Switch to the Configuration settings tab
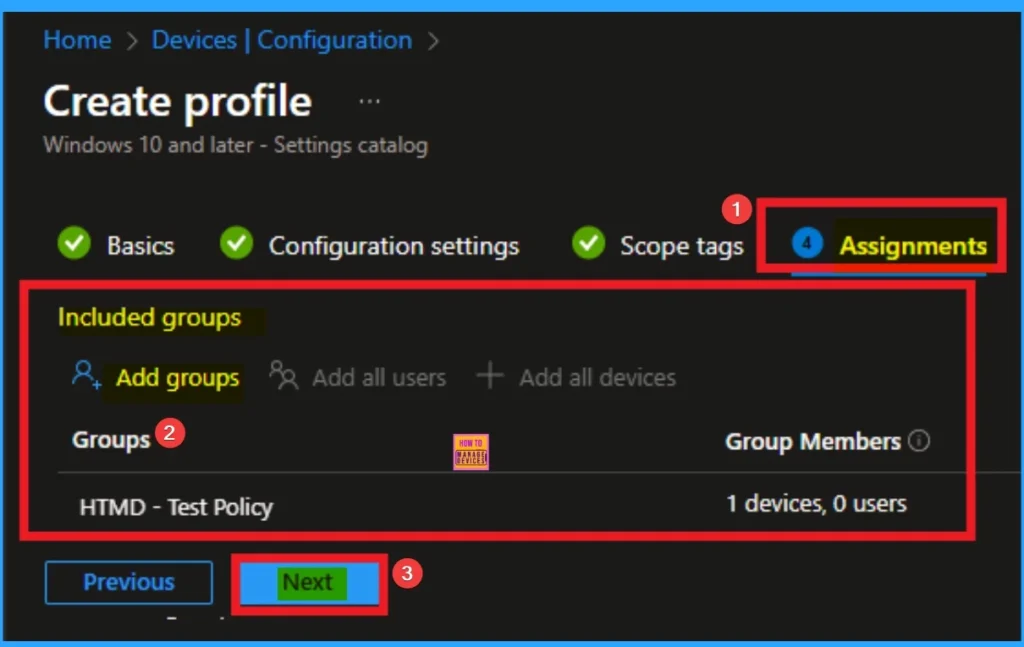 395,245
